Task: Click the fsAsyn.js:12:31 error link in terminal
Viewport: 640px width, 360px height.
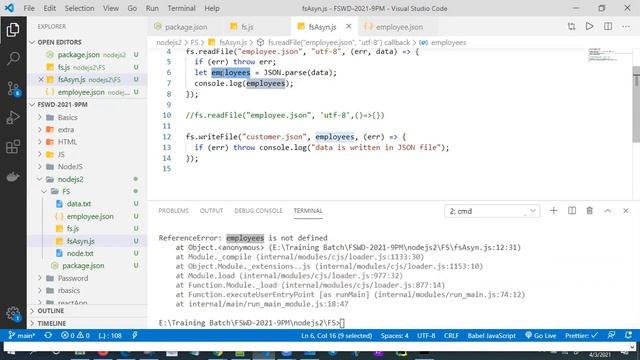Action: coord(395,247)
